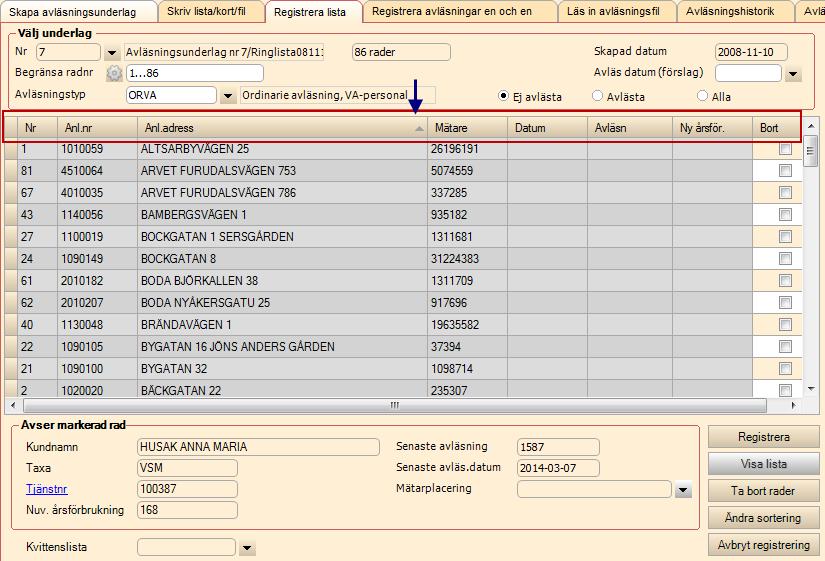The width and height of the screenshot is (825, 561).
Task: Click the Avläsn column header
Action: [x=630, y=128]
